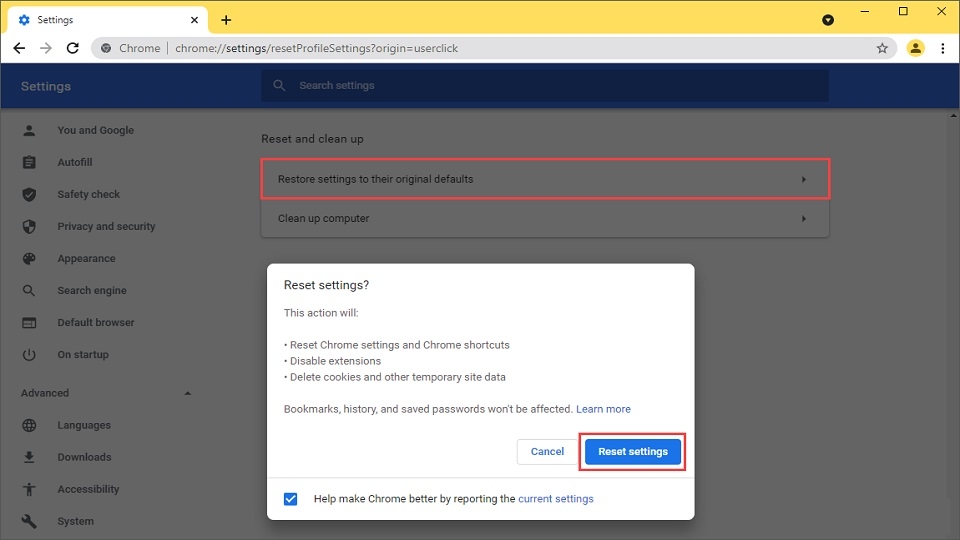Click the dropdown circle icon in title bar
This screenshot has height=540, width=960.
pos(828,20)
